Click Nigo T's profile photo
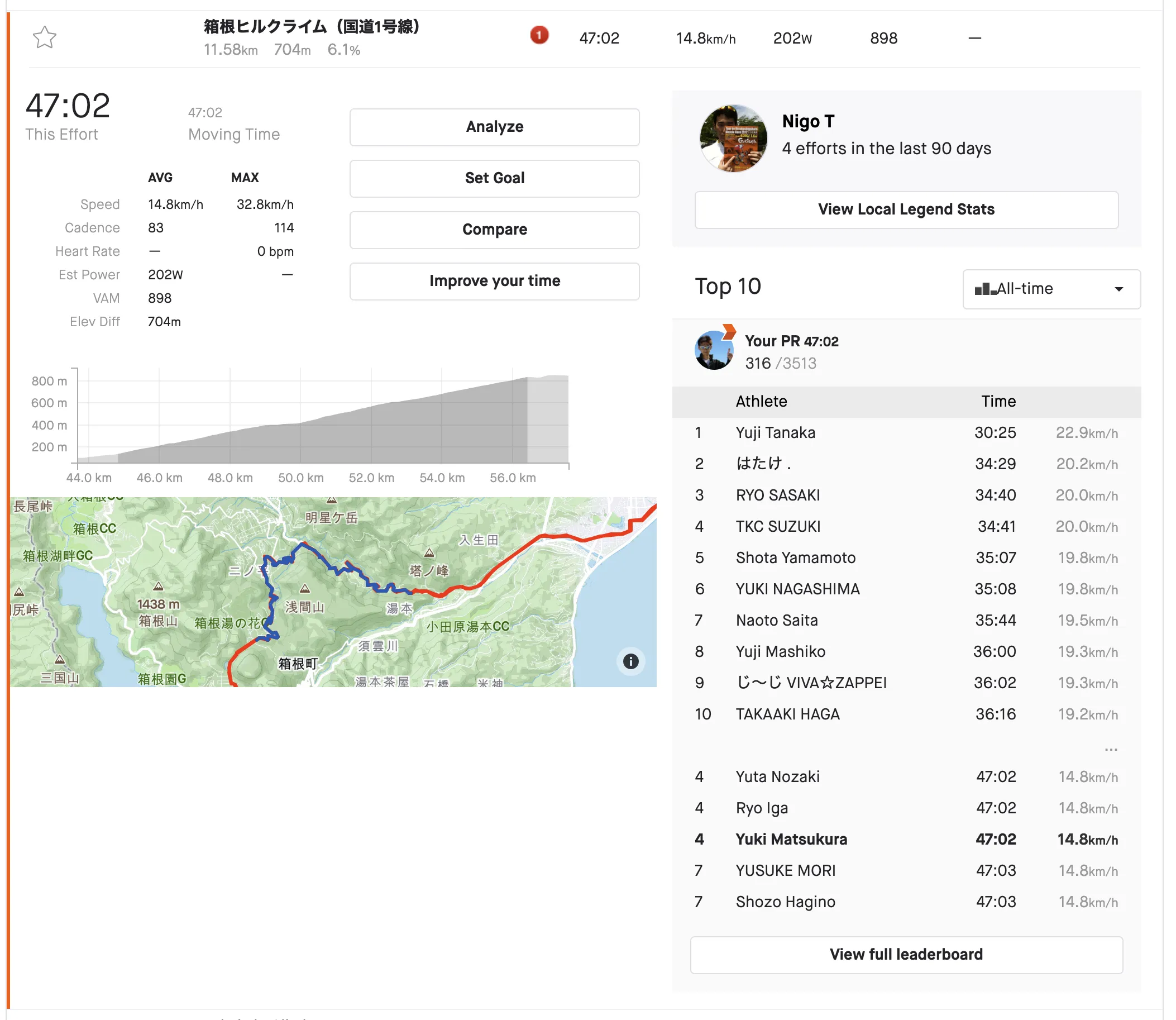This screenshot has width=1176, height=1020. pyautogui.click(x=733, y=139)
